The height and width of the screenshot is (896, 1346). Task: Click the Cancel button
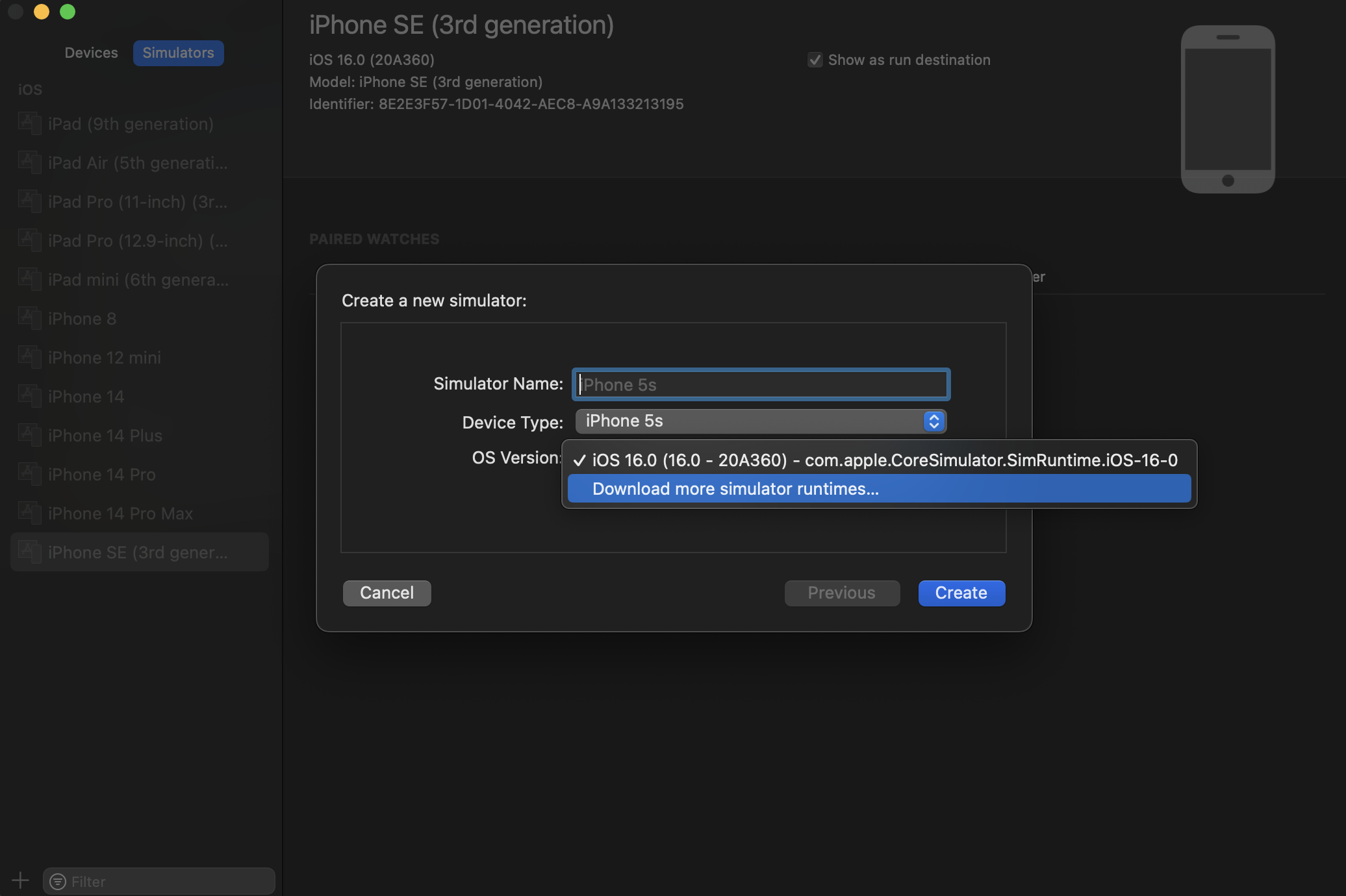[x=387, y=593]
